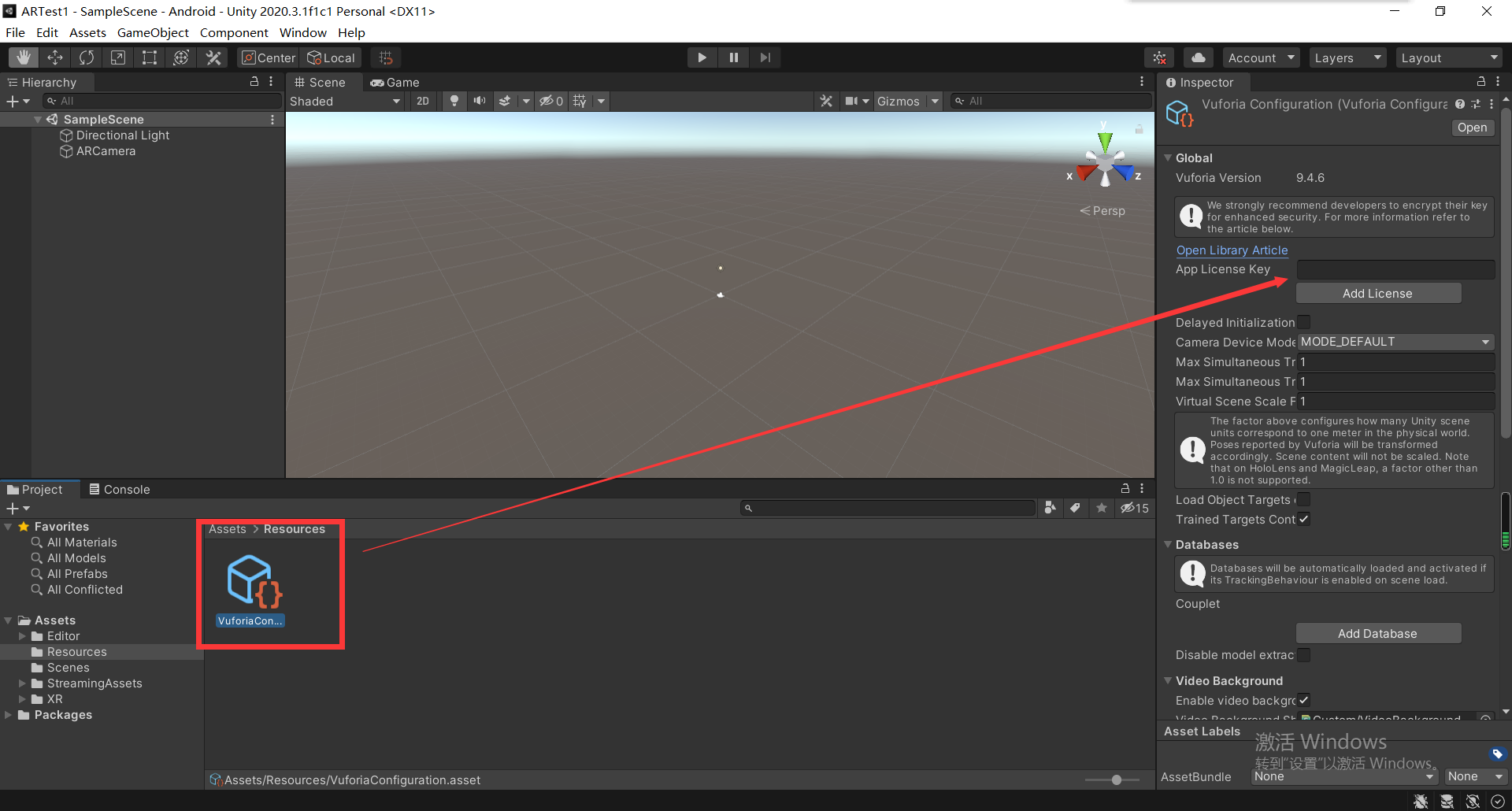Select the Scale tool
The width and height of the screenshot is (1512, 811).
tap(118, 57)
